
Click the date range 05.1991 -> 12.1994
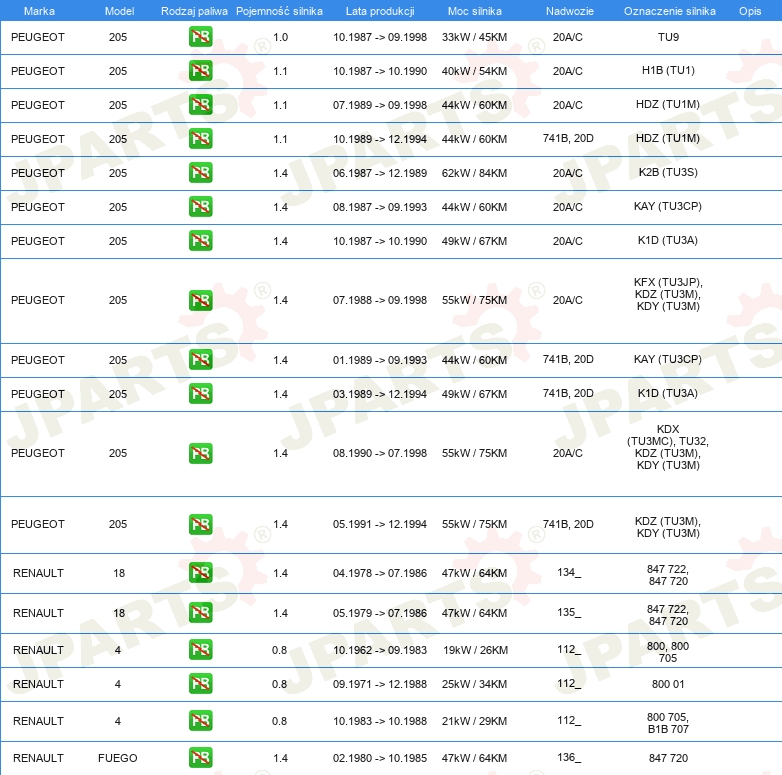[x=380, y=524]
